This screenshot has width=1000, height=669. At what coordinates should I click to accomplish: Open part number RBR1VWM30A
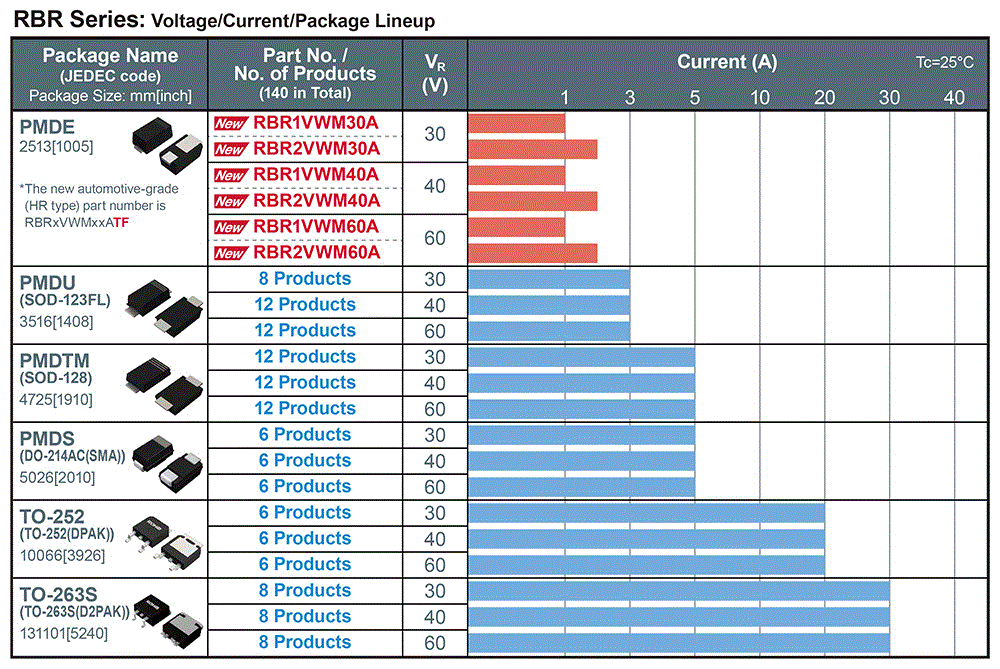316,122
